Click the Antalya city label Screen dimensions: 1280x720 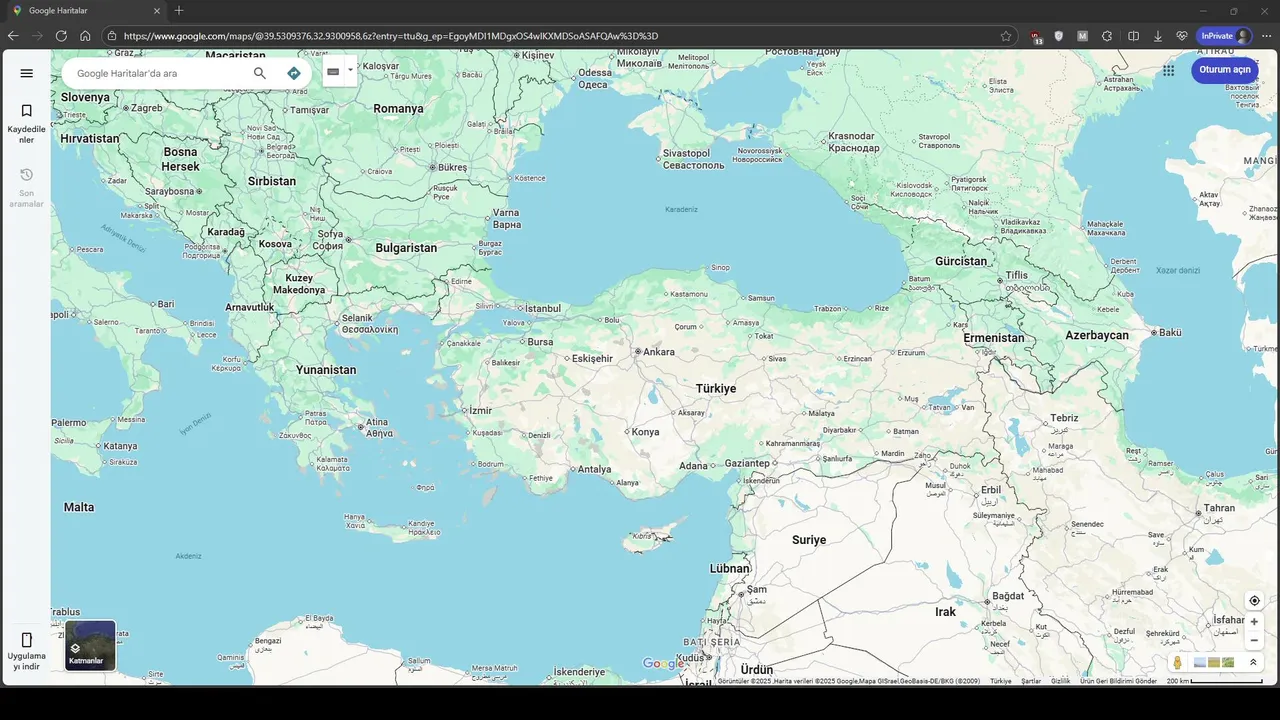594,469
